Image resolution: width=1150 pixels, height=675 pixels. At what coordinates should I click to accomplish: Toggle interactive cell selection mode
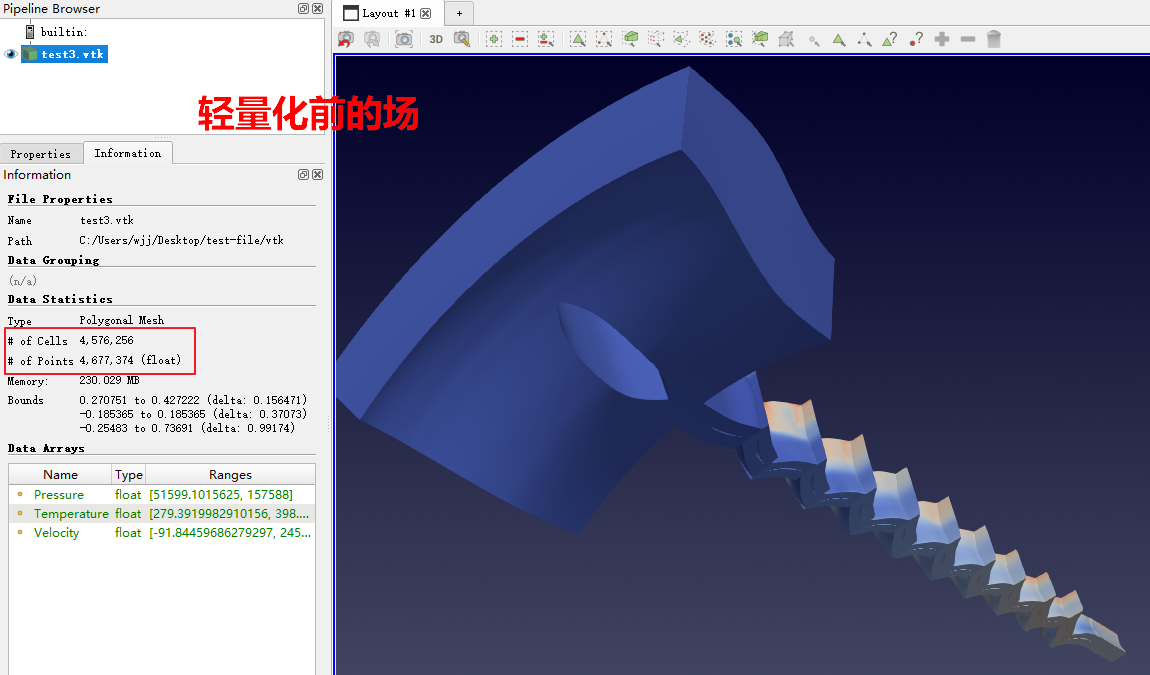837,38
